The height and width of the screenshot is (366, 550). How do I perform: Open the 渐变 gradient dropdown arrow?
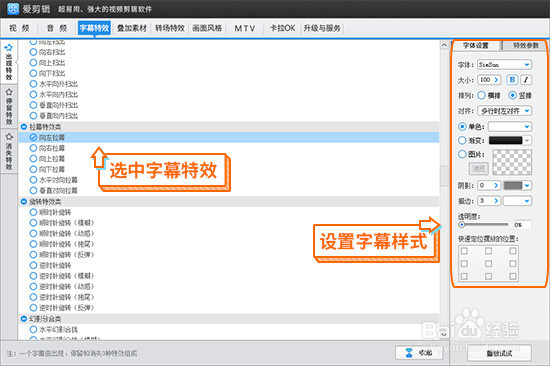point(527,140)
